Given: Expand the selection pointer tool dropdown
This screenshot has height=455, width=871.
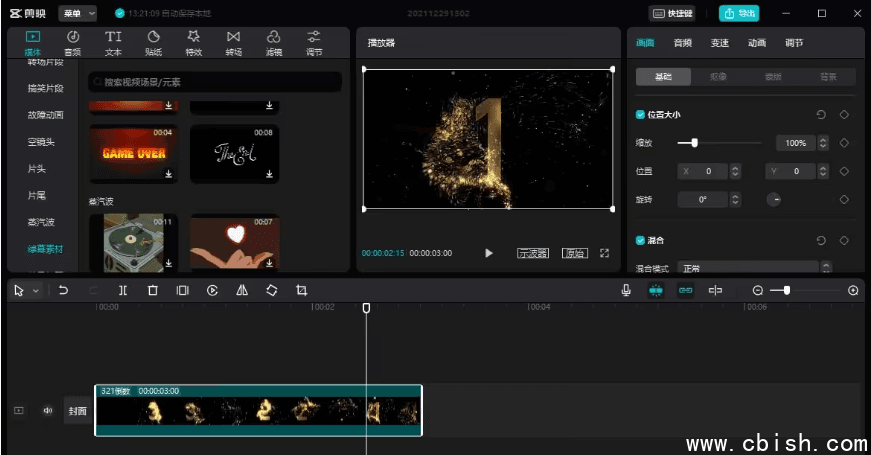Looking at the screenshot, I should point(35,291).
